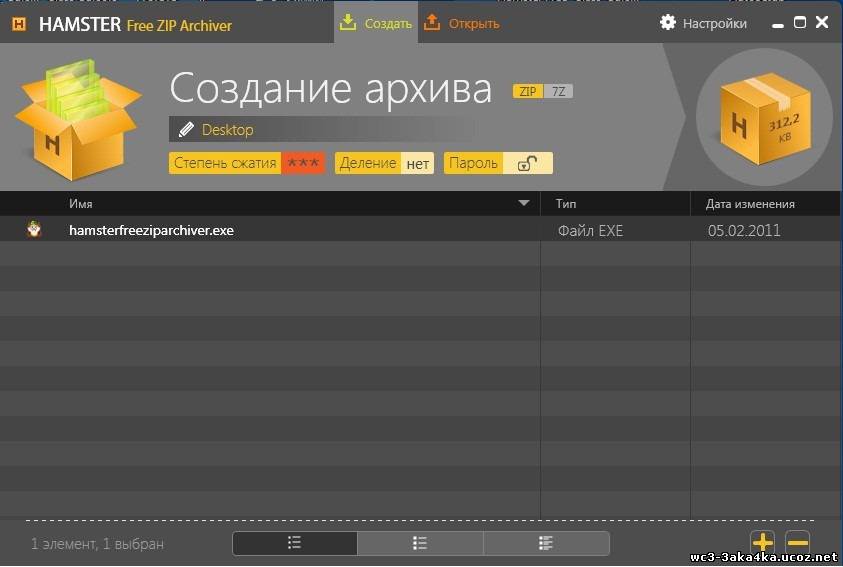Switch archive format to 7Z
Screen dimensions: 843x567
[560, 92]
